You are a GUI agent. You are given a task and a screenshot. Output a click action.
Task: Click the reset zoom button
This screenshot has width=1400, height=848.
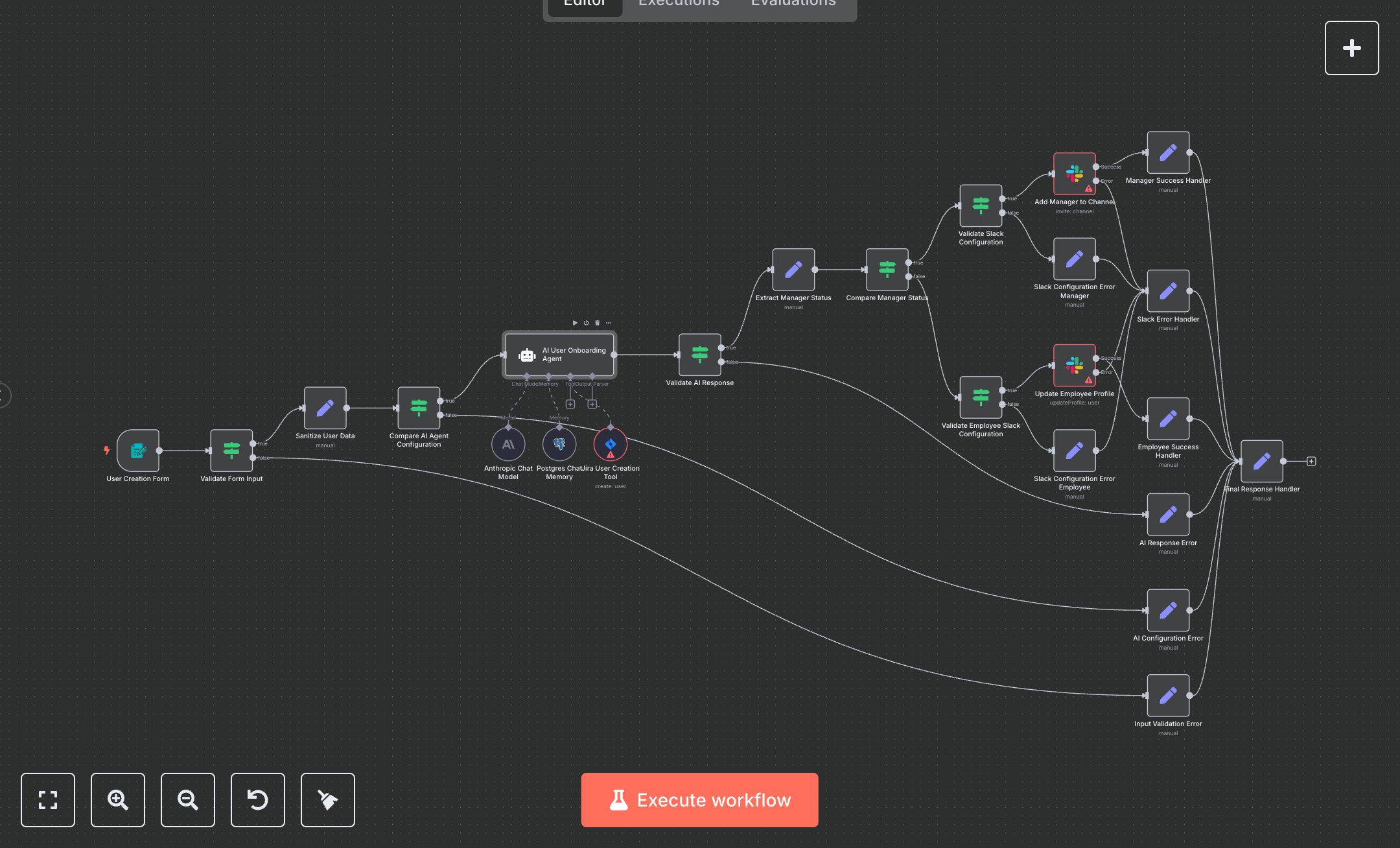pos(258,799)
